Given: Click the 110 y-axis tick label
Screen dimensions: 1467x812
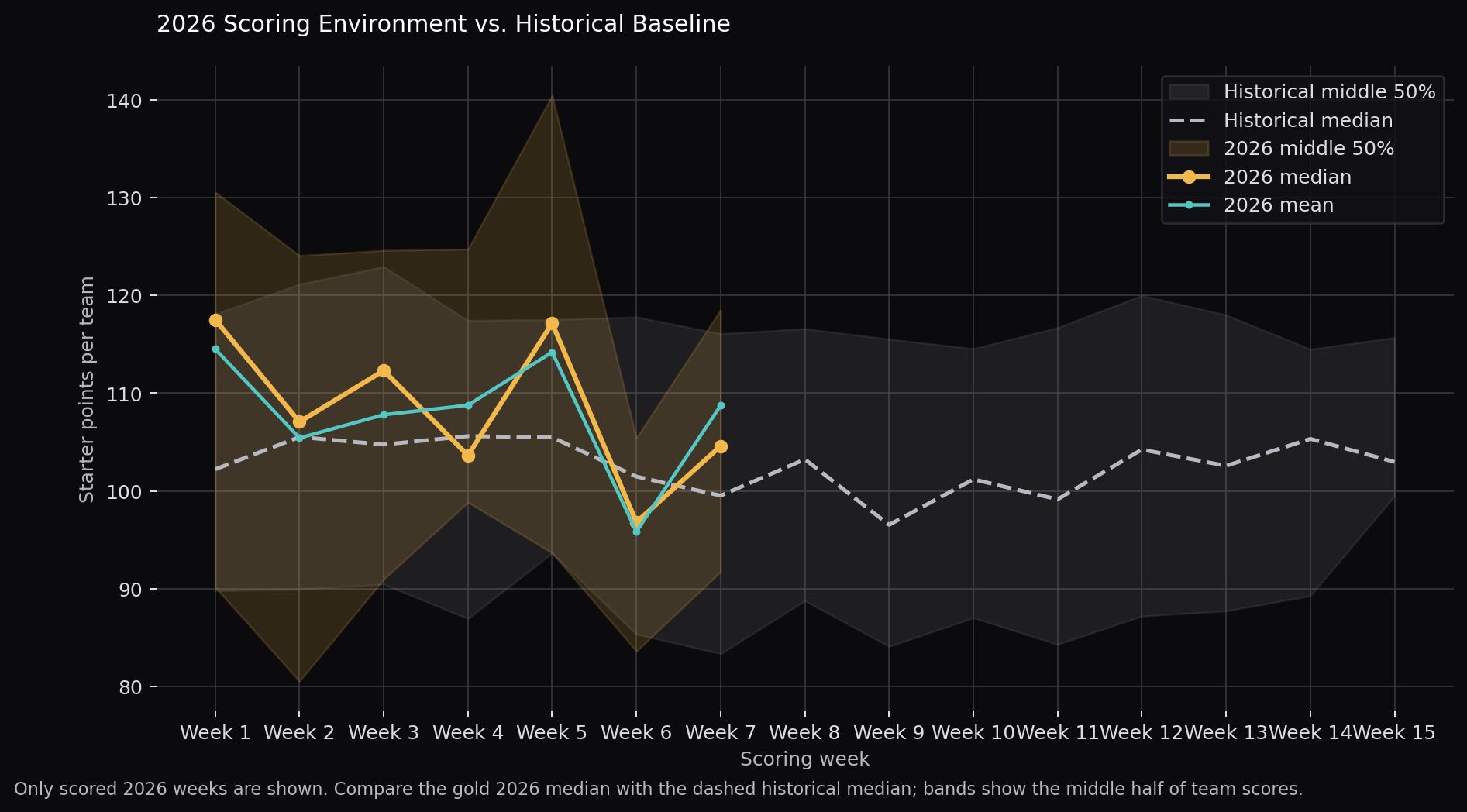Looking at the screenshot, I should (x=124, y=394).
